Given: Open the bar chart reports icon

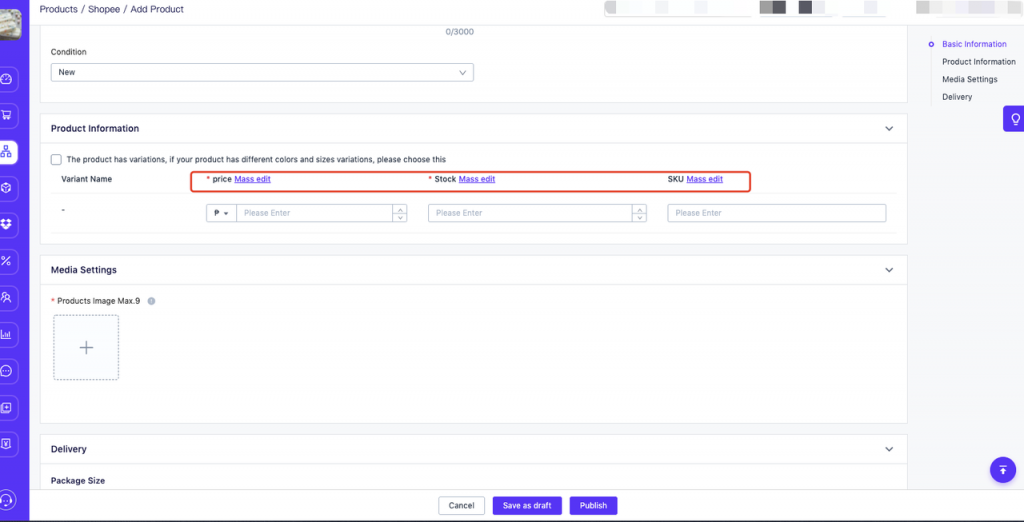Looking at the screenshot, I should tap(7, 334).
